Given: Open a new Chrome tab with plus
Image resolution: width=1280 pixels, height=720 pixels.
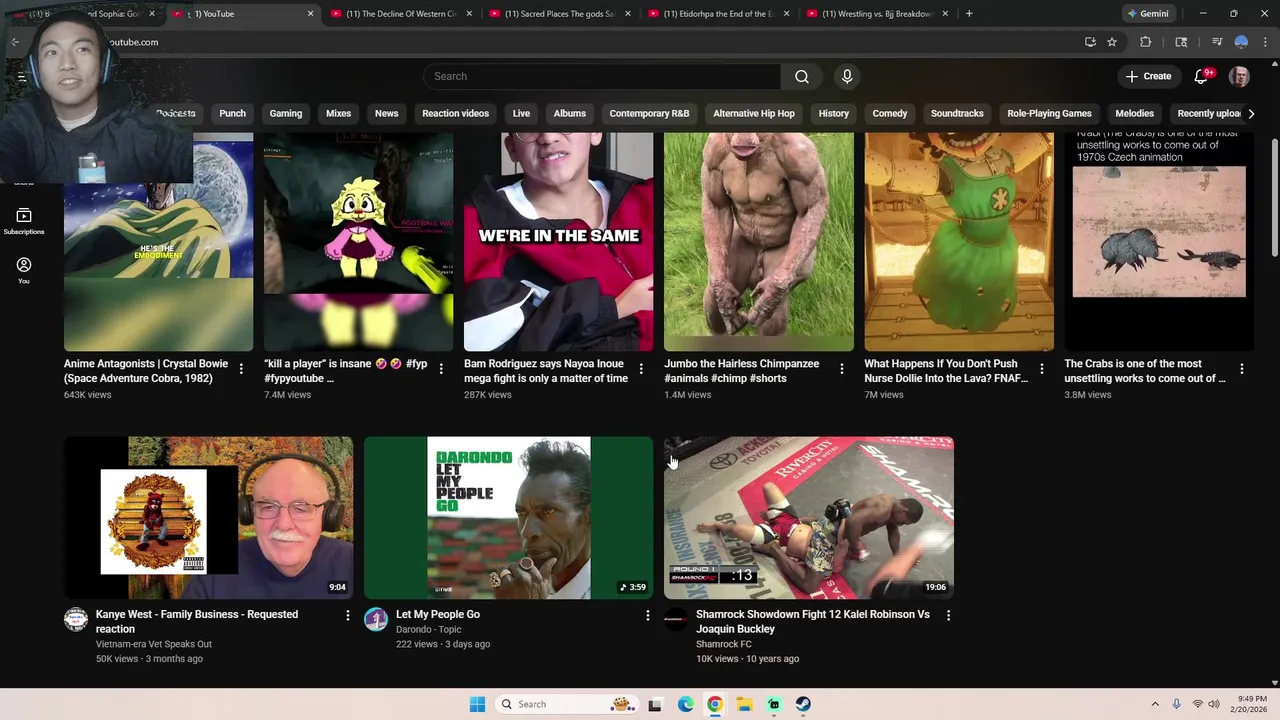Looking at the screenshot, I should point(969,14).
